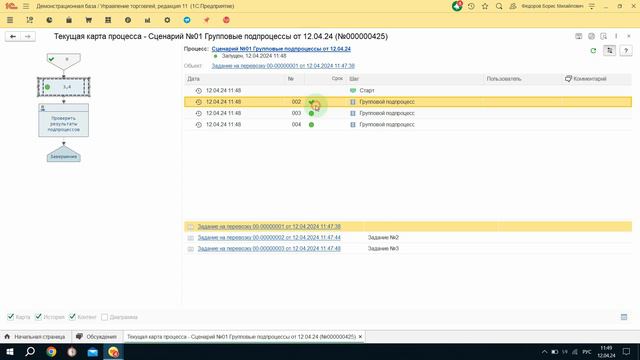Open the blue chat bubble section icon
Screen dimensions: 640x360
click(187, 20)
